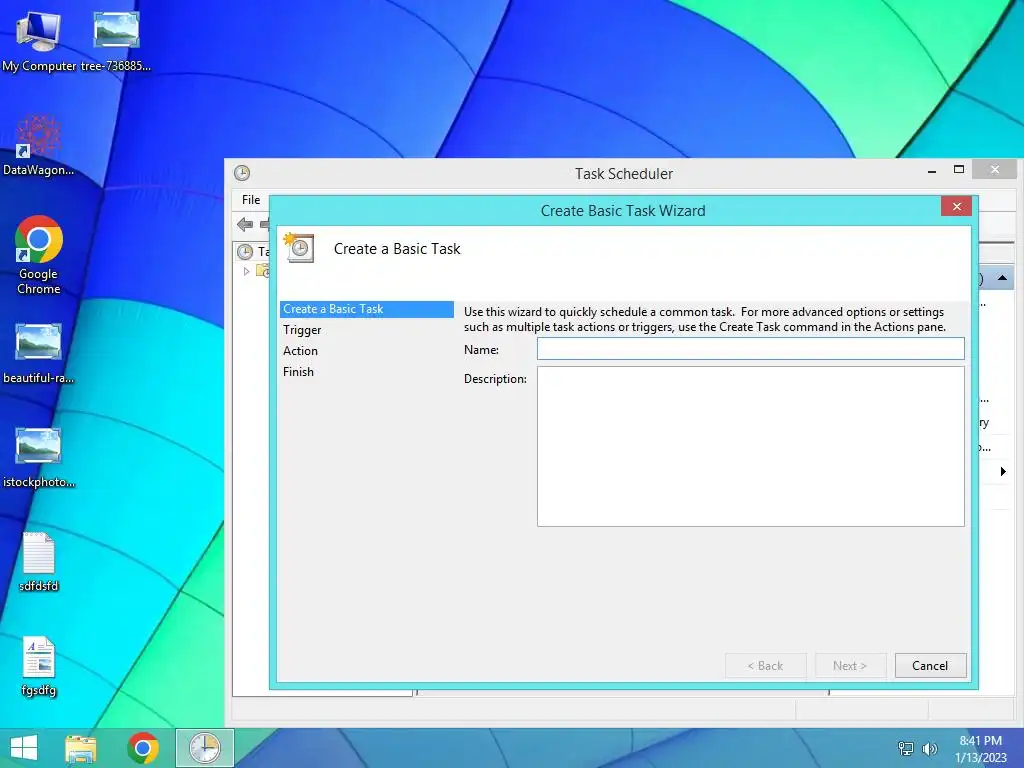The height and width of the screenshot is (768, 1024).
Task: Cancel the Create Basic Task Wizard
Action: point(930,665)
